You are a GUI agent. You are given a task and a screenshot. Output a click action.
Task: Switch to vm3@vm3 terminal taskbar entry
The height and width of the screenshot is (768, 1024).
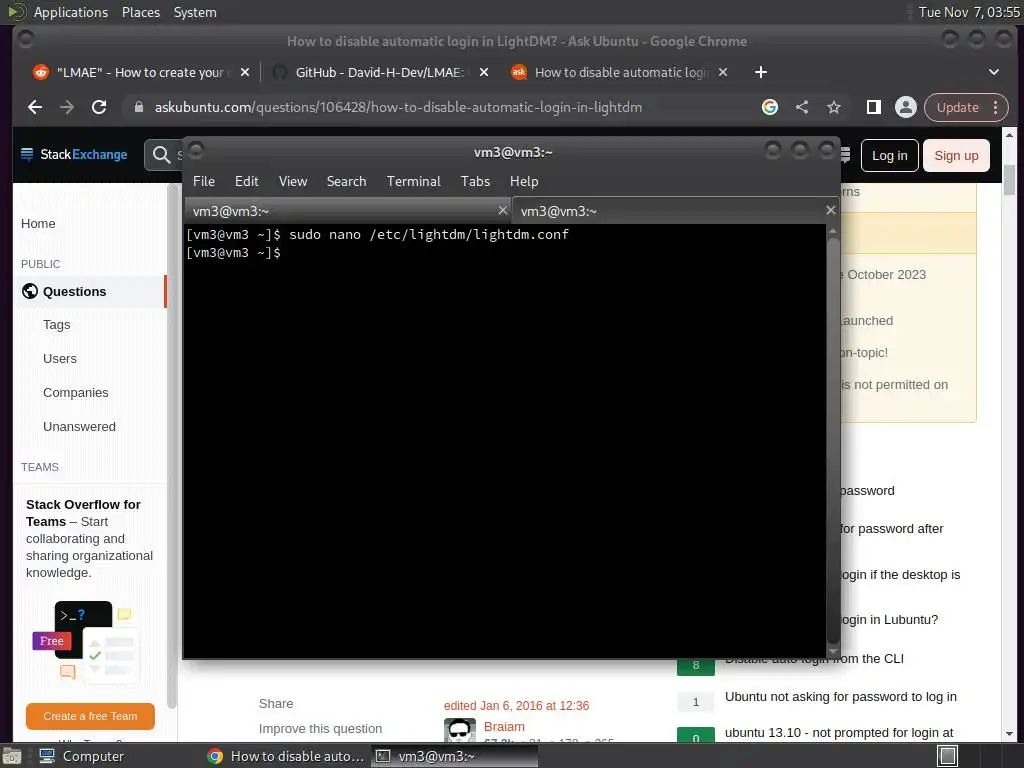point(455,756)
